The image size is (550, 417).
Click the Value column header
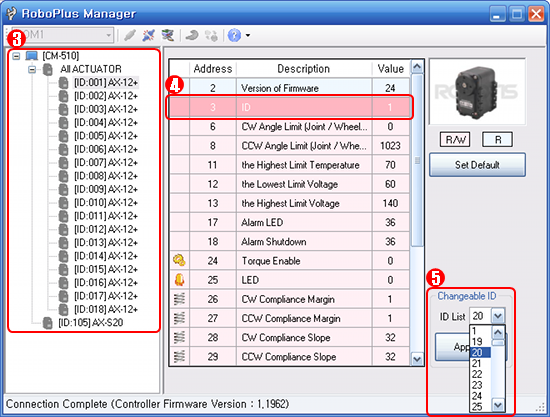point(391,69)
